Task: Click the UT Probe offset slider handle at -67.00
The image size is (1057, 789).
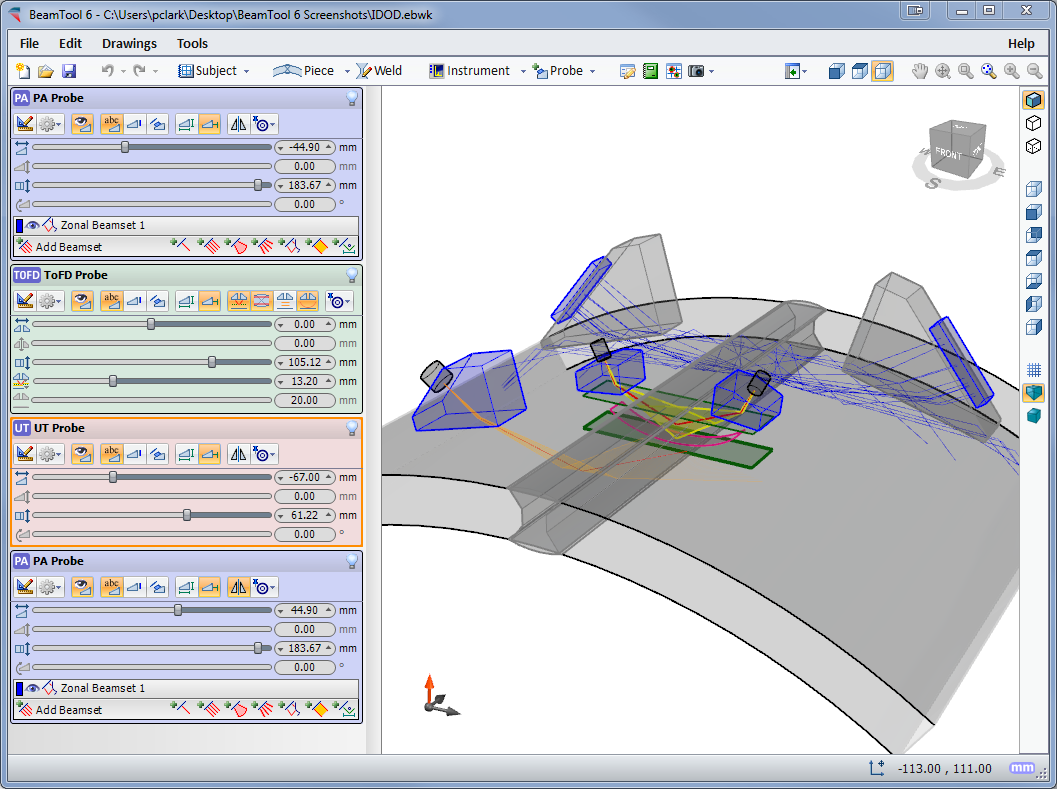Action: [x=113, y=478]
